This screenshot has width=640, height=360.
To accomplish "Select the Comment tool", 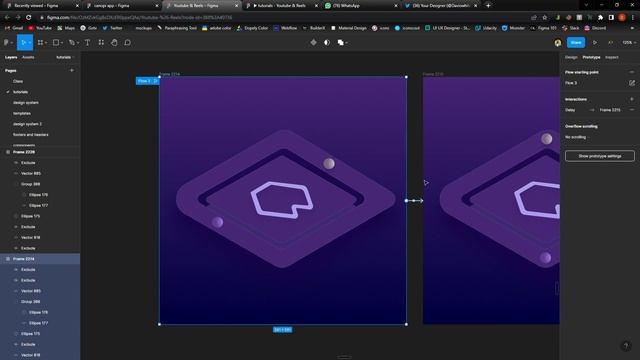I will tap(127, 42).
